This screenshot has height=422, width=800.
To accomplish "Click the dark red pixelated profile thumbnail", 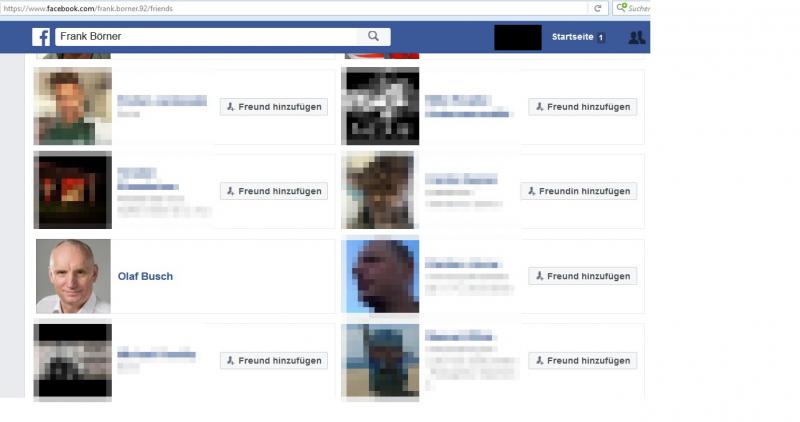I will (72, 191).
